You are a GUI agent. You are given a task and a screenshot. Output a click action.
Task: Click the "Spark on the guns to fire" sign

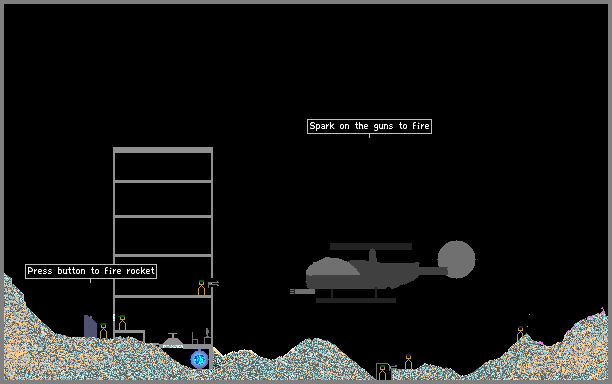point(369,126)
